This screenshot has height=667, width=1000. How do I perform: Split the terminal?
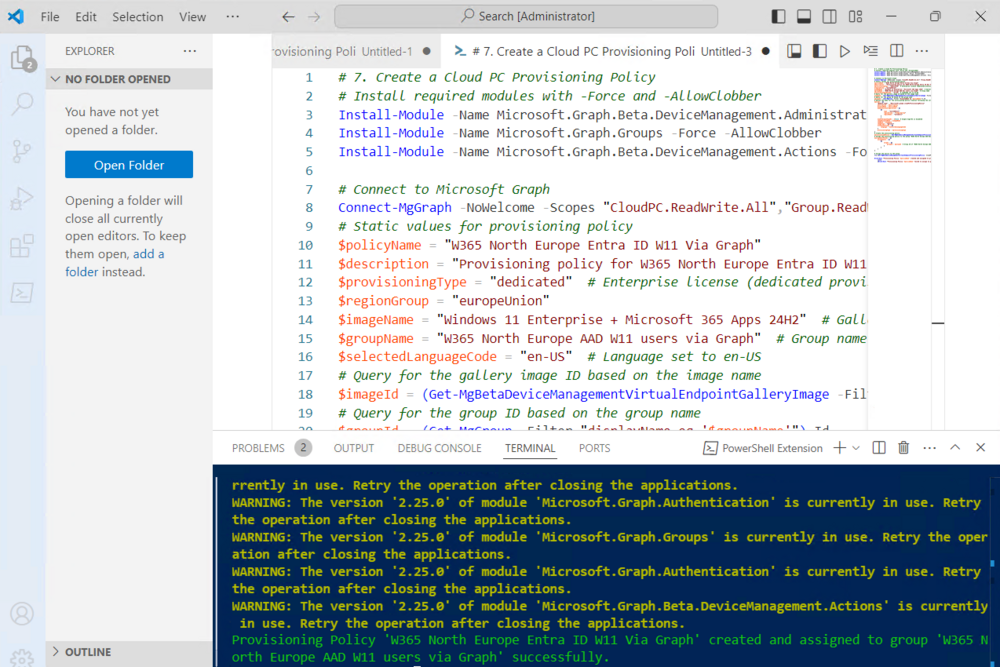[x=879, y=448]
